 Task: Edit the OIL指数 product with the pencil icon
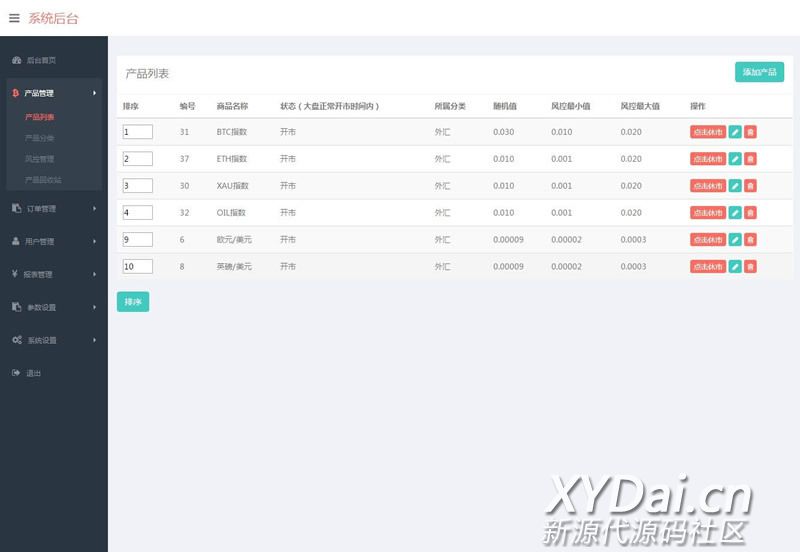(x=735, y=212)
